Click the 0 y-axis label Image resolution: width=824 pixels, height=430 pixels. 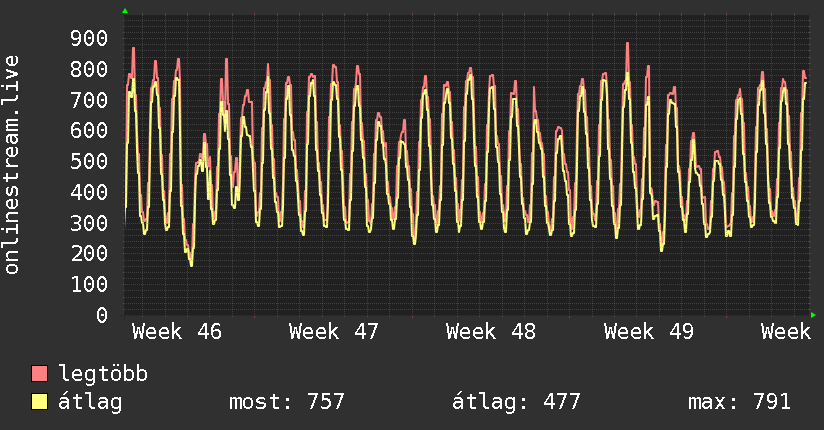pyautogui.click(x=102, y=315)
